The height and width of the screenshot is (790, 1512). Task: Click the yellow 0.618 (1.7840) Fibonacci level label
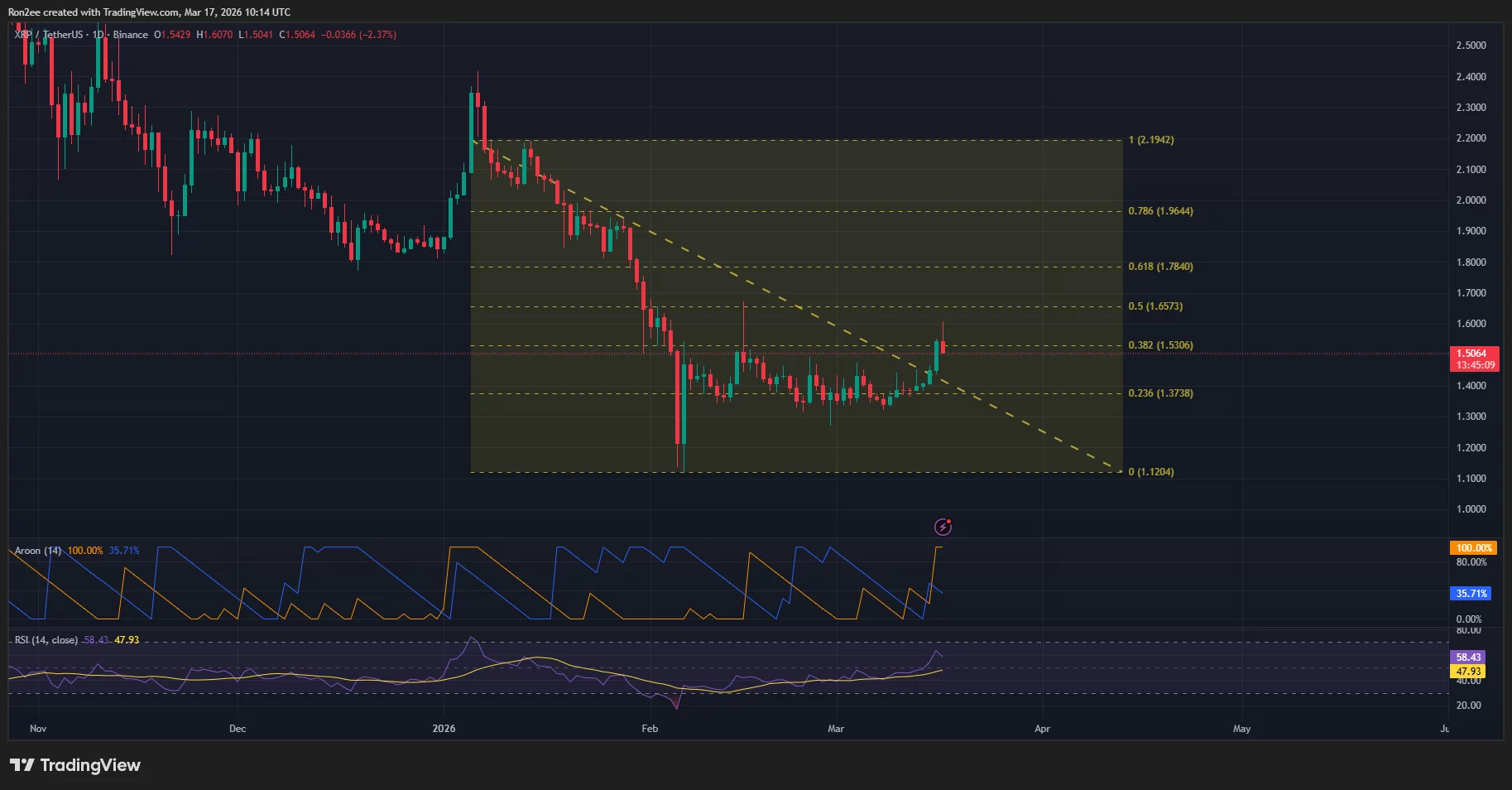pyautogui.click(x=1159, y=266)
